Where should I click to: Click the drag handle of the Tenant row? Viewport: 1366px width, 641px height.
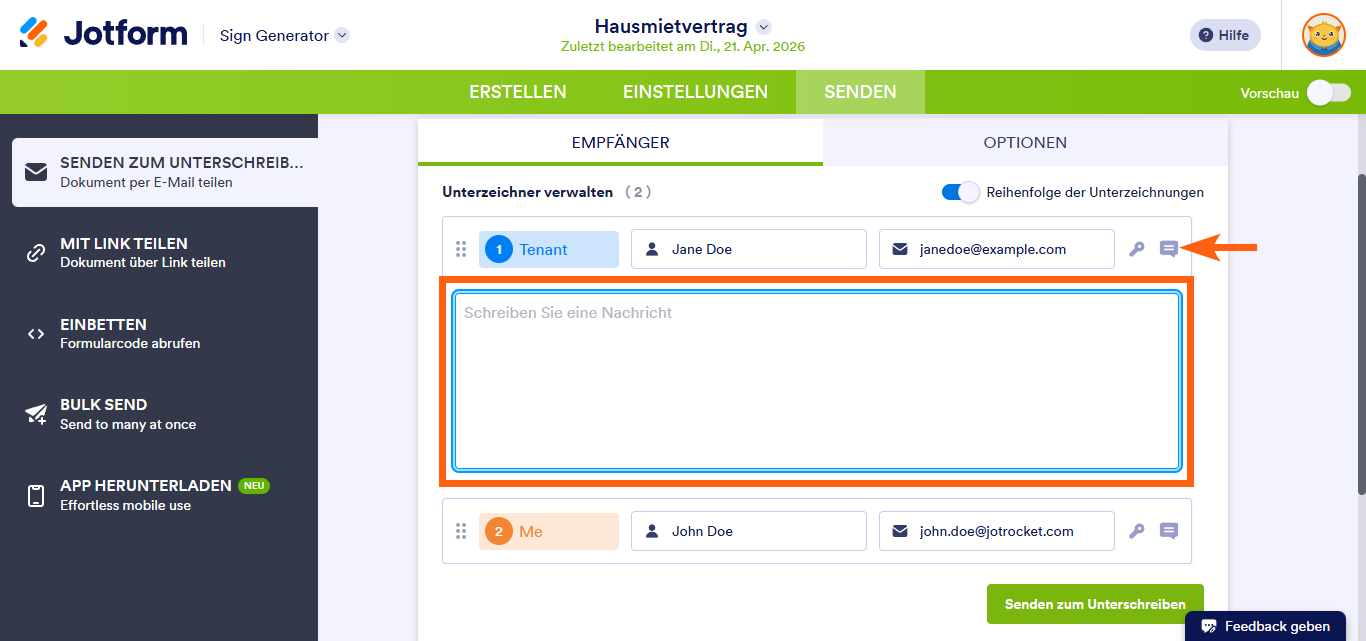(461, 248)
